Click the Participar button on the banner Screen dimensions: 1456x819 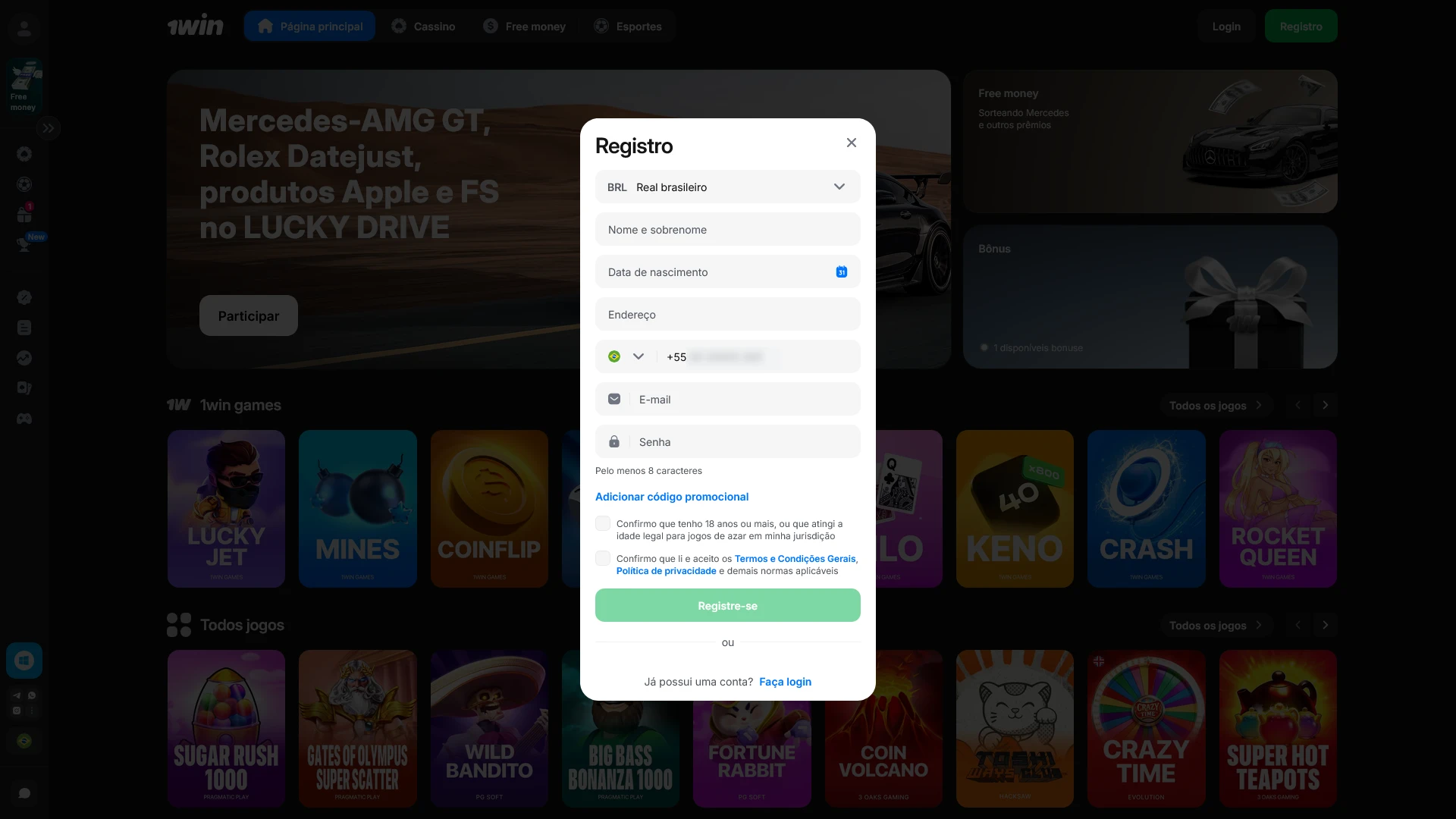[x=249, y=315]
